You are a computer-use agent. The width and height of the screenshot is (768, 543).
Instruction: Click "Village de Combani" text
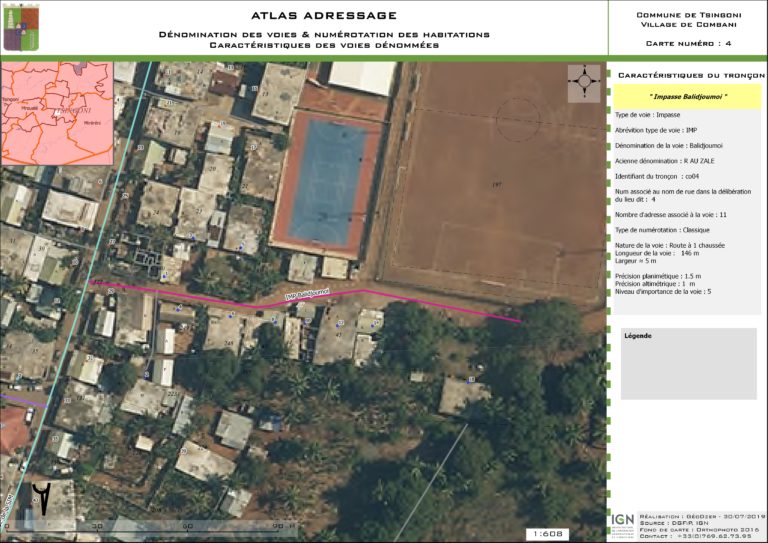pos(689,24)
